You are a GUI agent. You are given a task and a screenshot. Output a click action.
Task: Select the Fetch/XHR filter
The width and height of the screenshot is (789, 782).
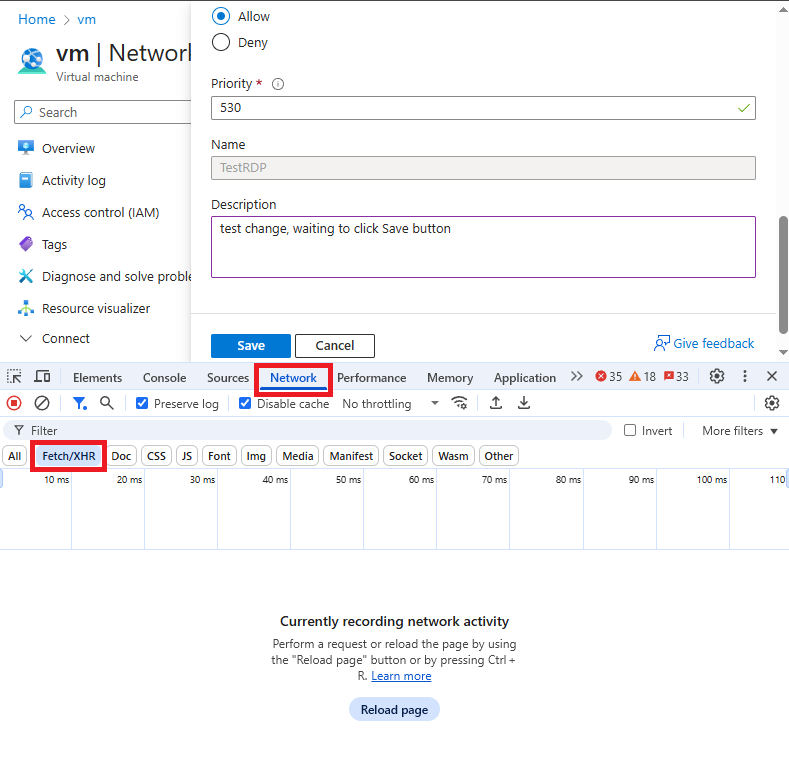click(68, 456)
